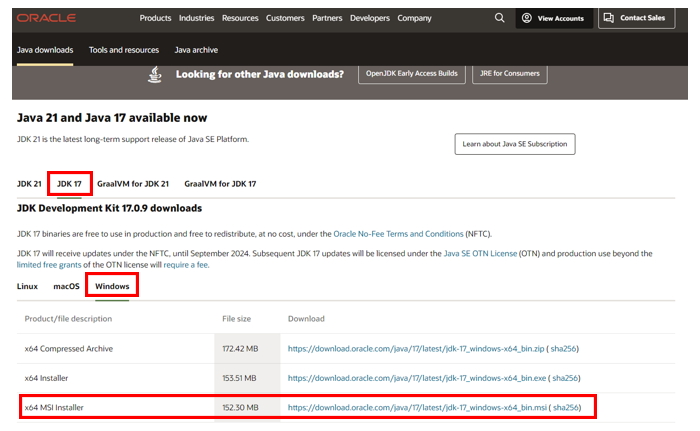Click the x64 Compressed Archive description
Image resolution: width=700 pixels, height=431 pixels.
point(69,348)
